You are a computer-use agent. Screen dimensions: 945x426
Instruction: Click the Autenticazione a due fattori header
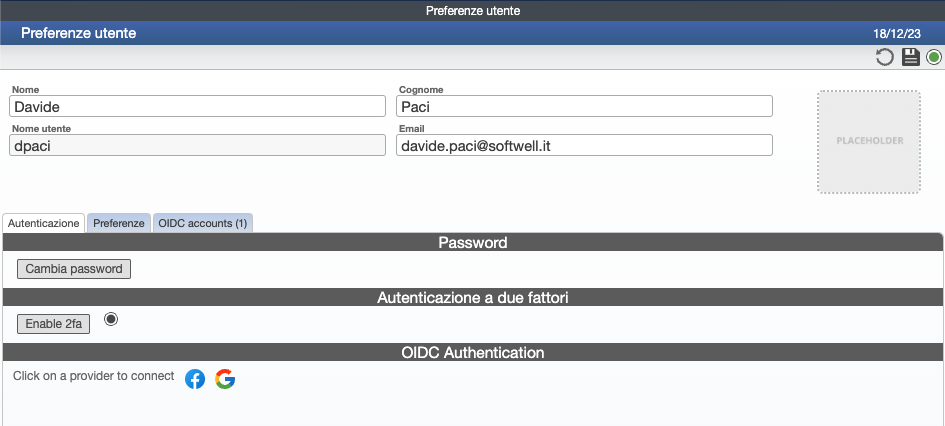472,297
